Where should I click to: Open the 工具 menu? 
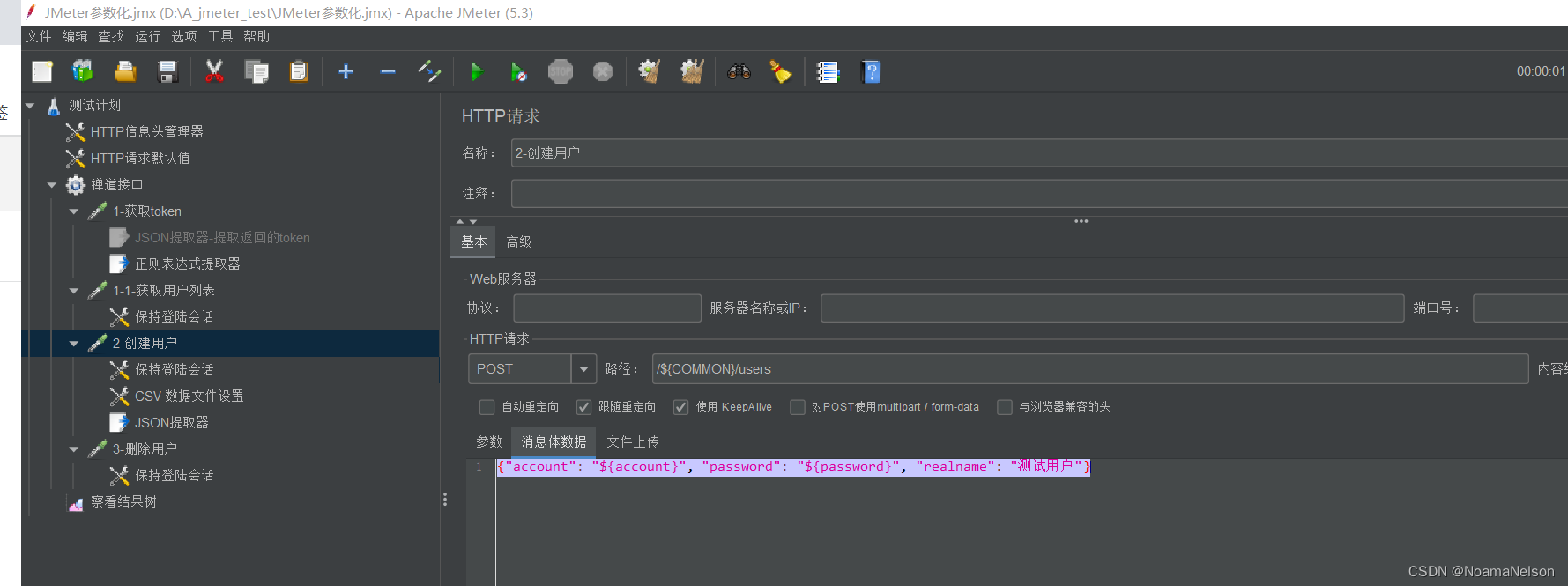coord(219,36)
